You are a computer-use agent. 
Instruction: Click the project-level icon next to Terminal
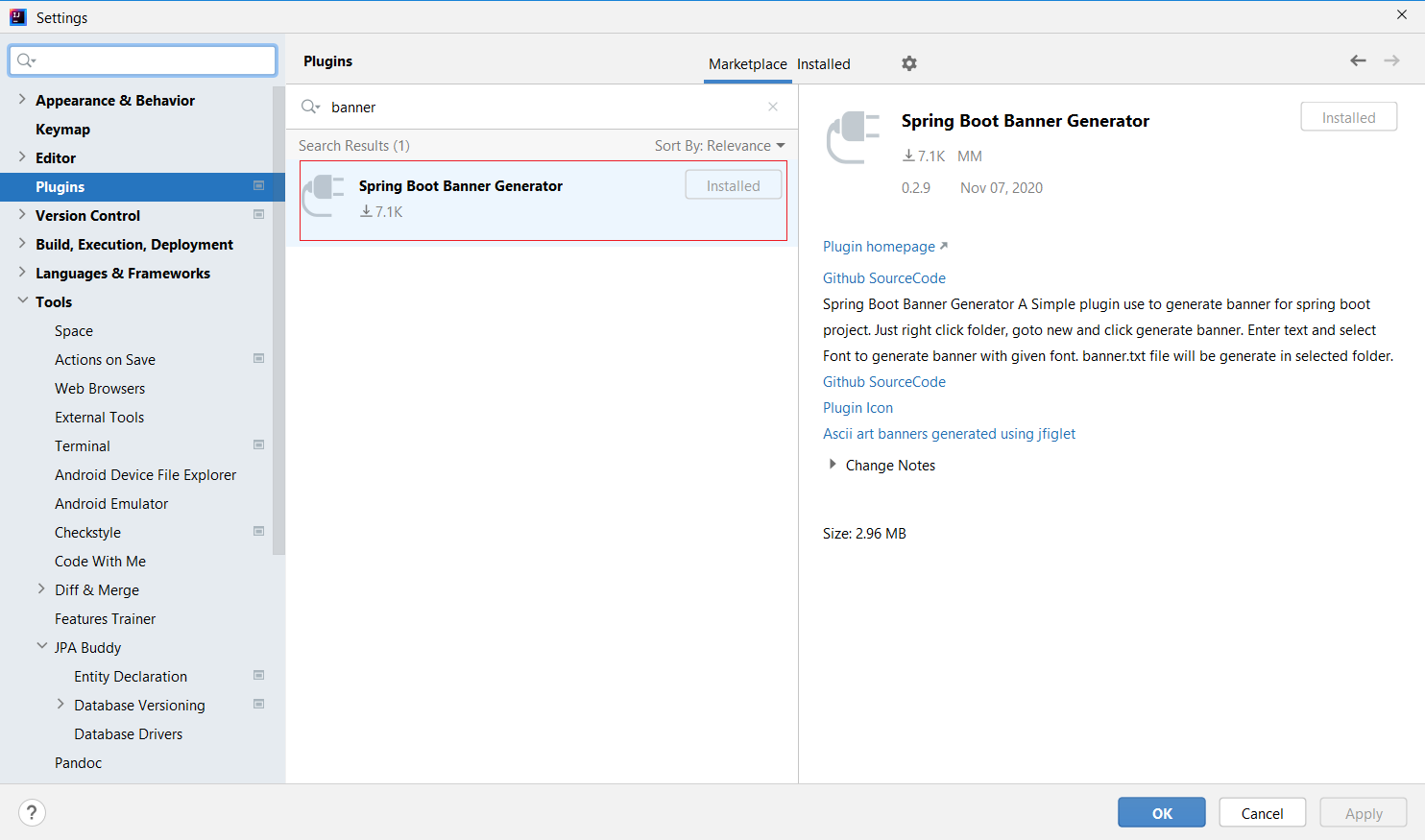pos(258,445)
